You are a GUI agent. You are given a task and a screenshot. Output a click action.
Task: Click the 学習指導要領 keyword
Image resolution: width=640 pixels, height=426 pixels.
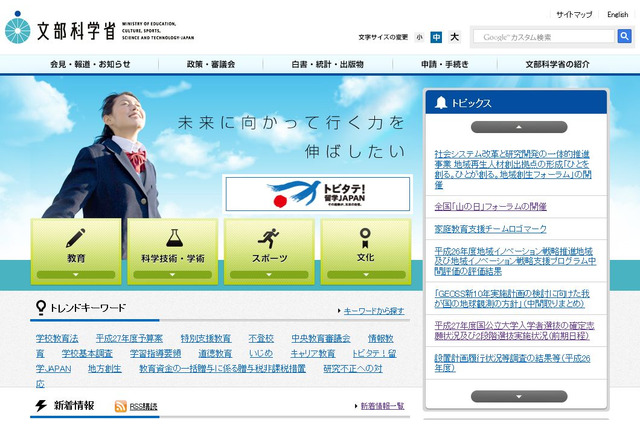[x=155, y=353]
